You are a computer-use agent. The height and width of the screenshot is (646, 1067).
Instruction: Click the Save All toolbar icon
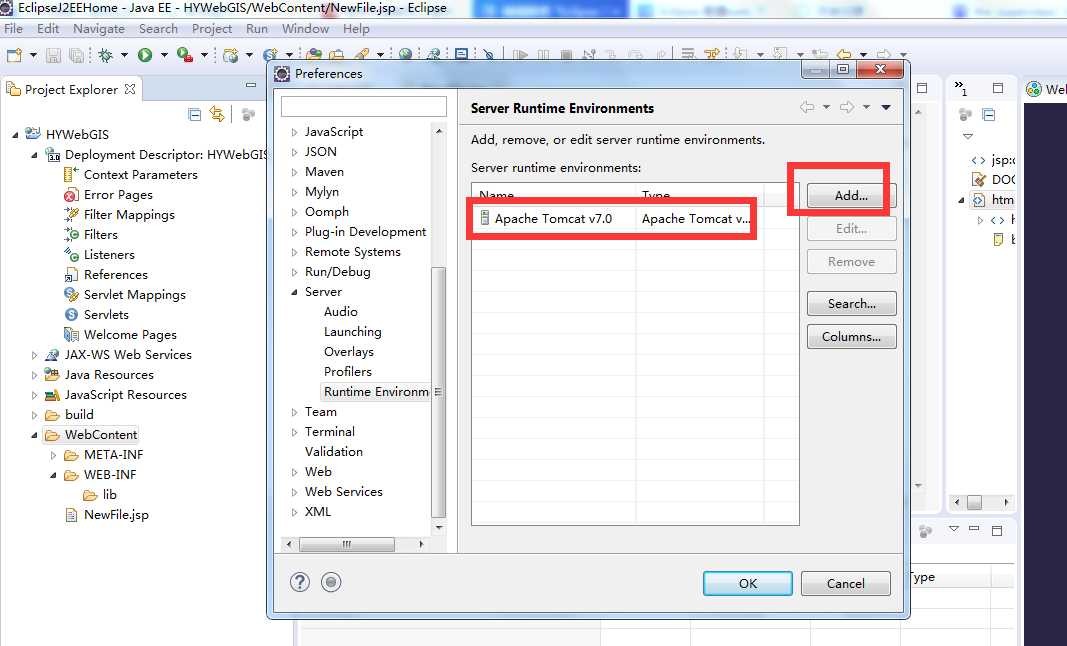pyautogui.click(x=76, y=55)
